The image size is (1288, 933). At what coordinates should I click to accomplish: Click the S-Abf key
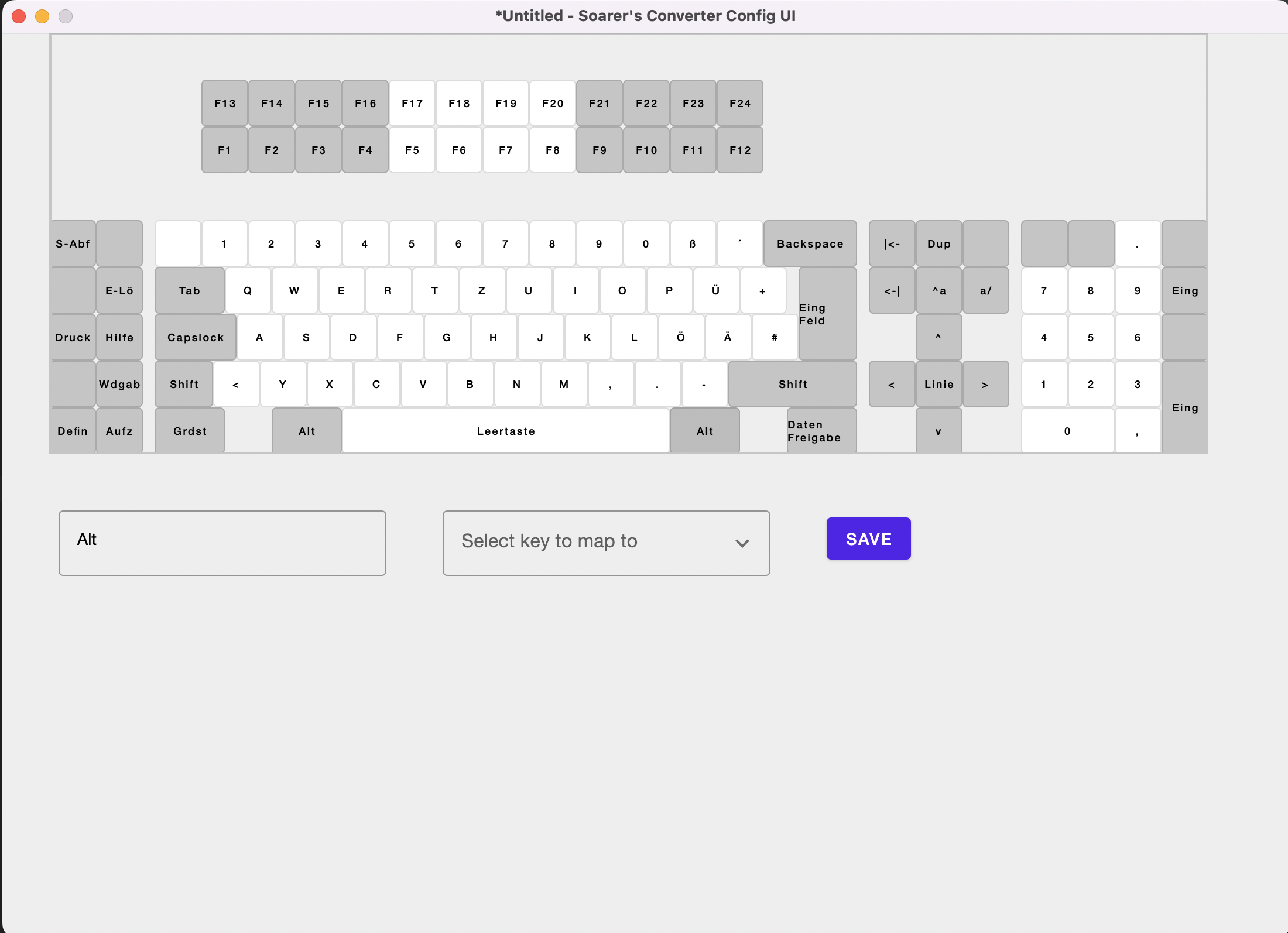[73, 244]
